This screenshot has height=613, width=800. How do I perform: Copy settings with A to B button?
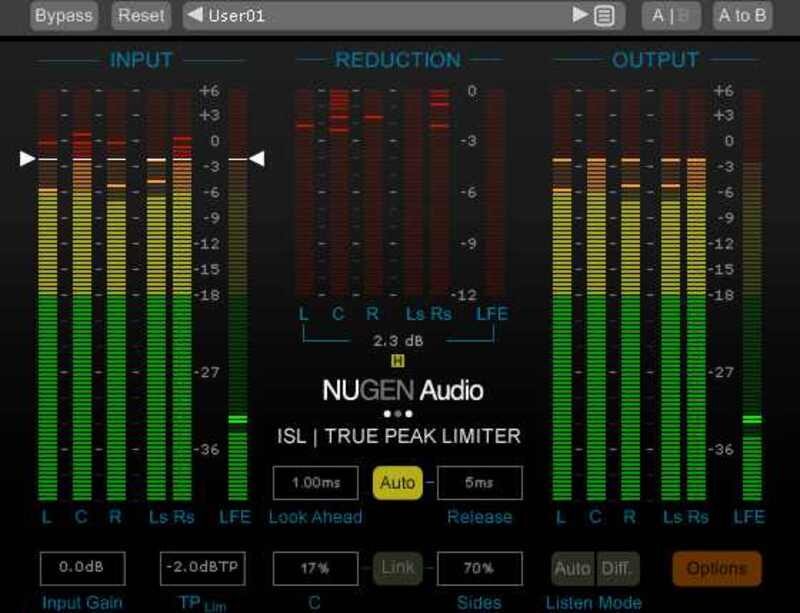743,15
